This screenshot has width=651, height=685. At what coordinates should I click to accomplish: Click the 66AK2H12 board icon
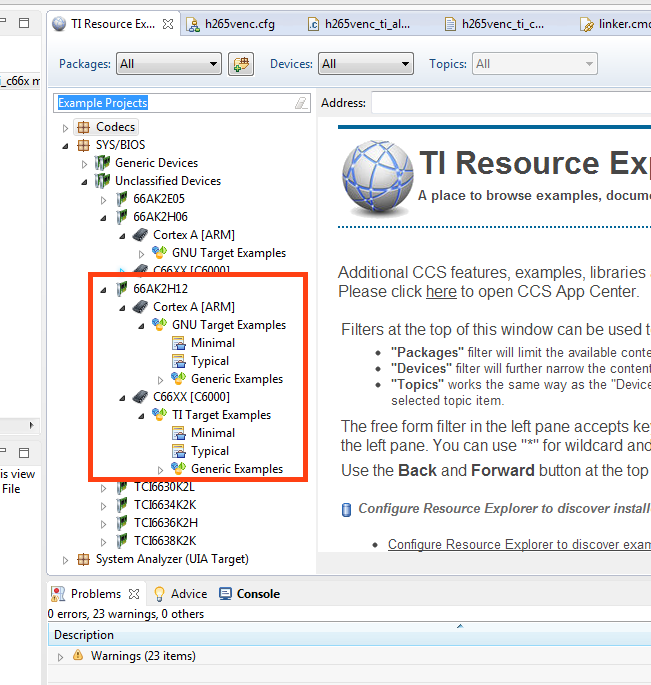[121, 289]
